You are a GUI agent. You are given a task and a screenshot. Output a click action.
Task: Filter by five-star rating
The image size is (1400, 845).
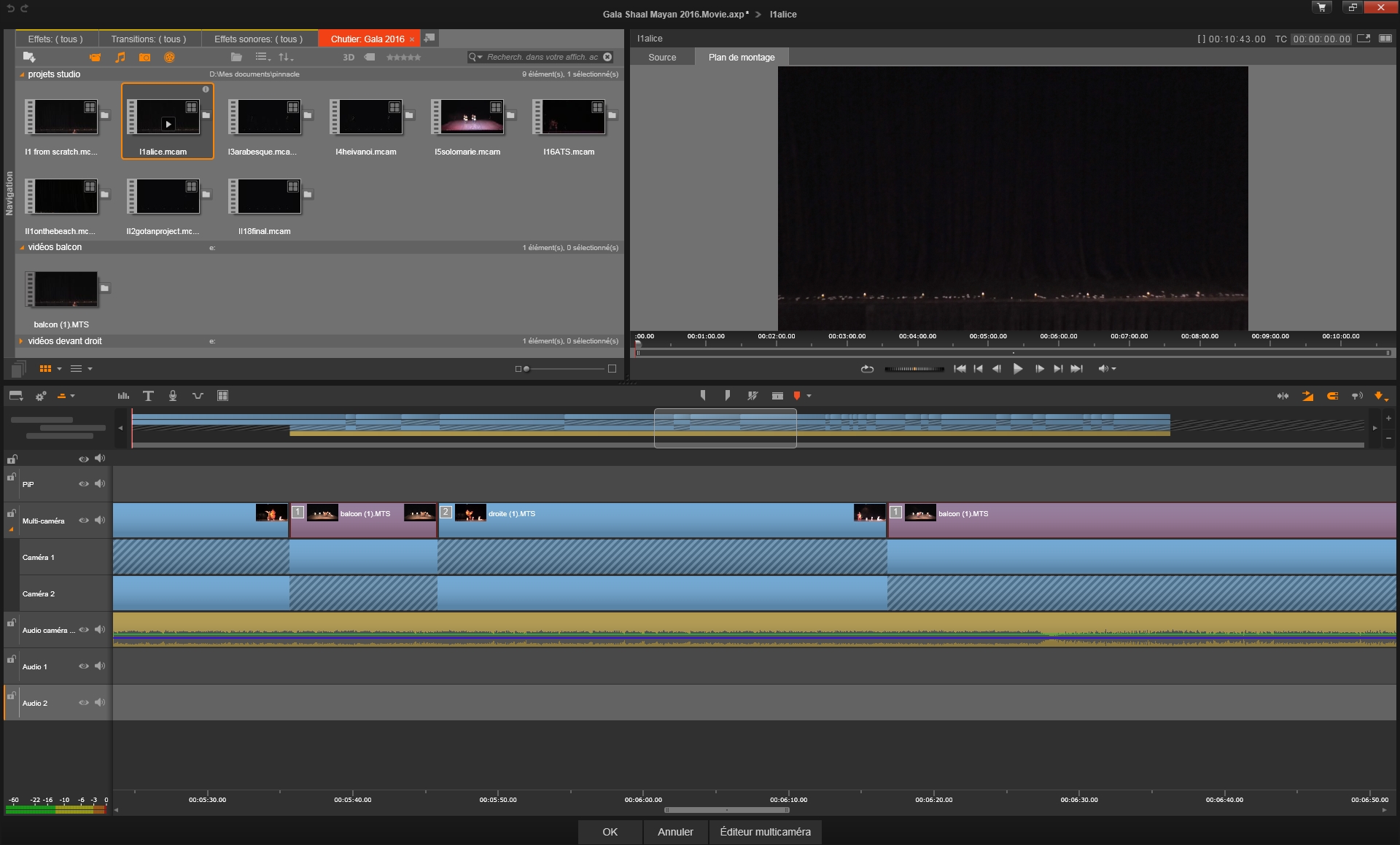click(403, 57)
